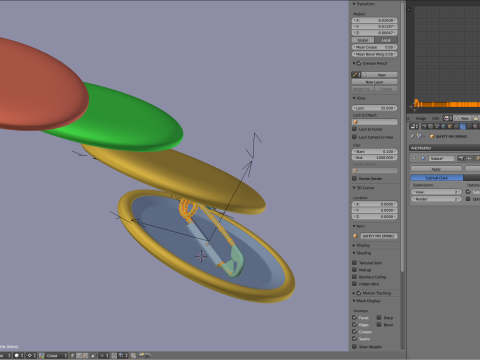480x360 pixels.
Task: Click the properties sidebar vertical scrollbar
Action: click(x=403, y=137)
